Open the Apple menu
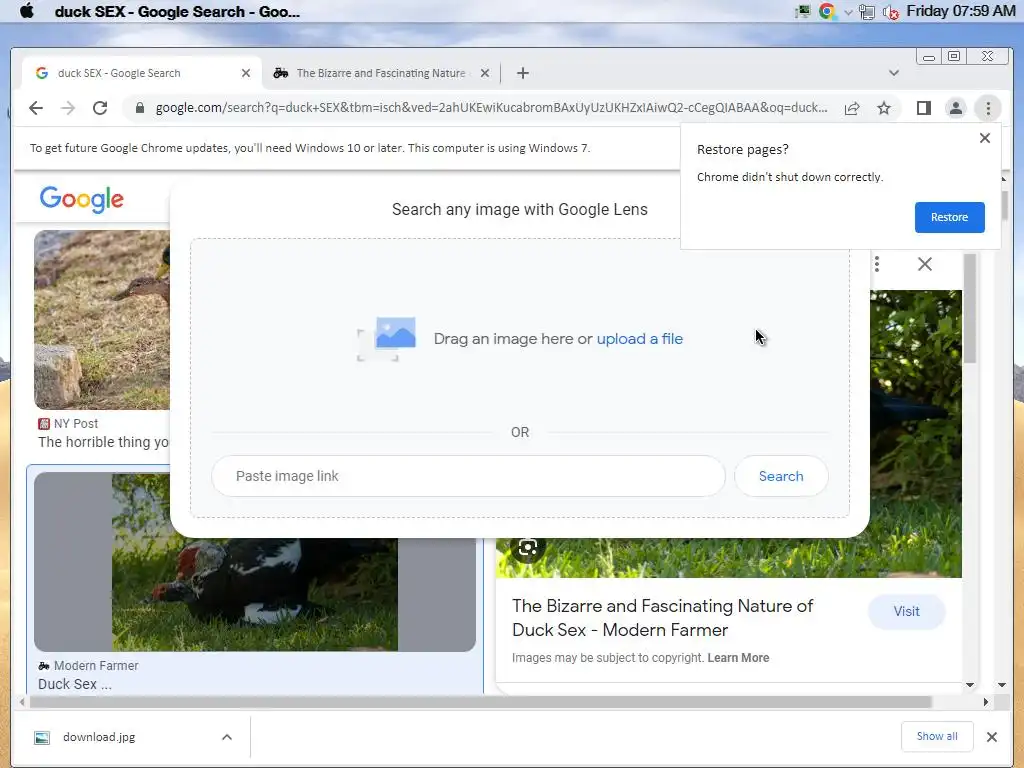 tap(27, 11)
